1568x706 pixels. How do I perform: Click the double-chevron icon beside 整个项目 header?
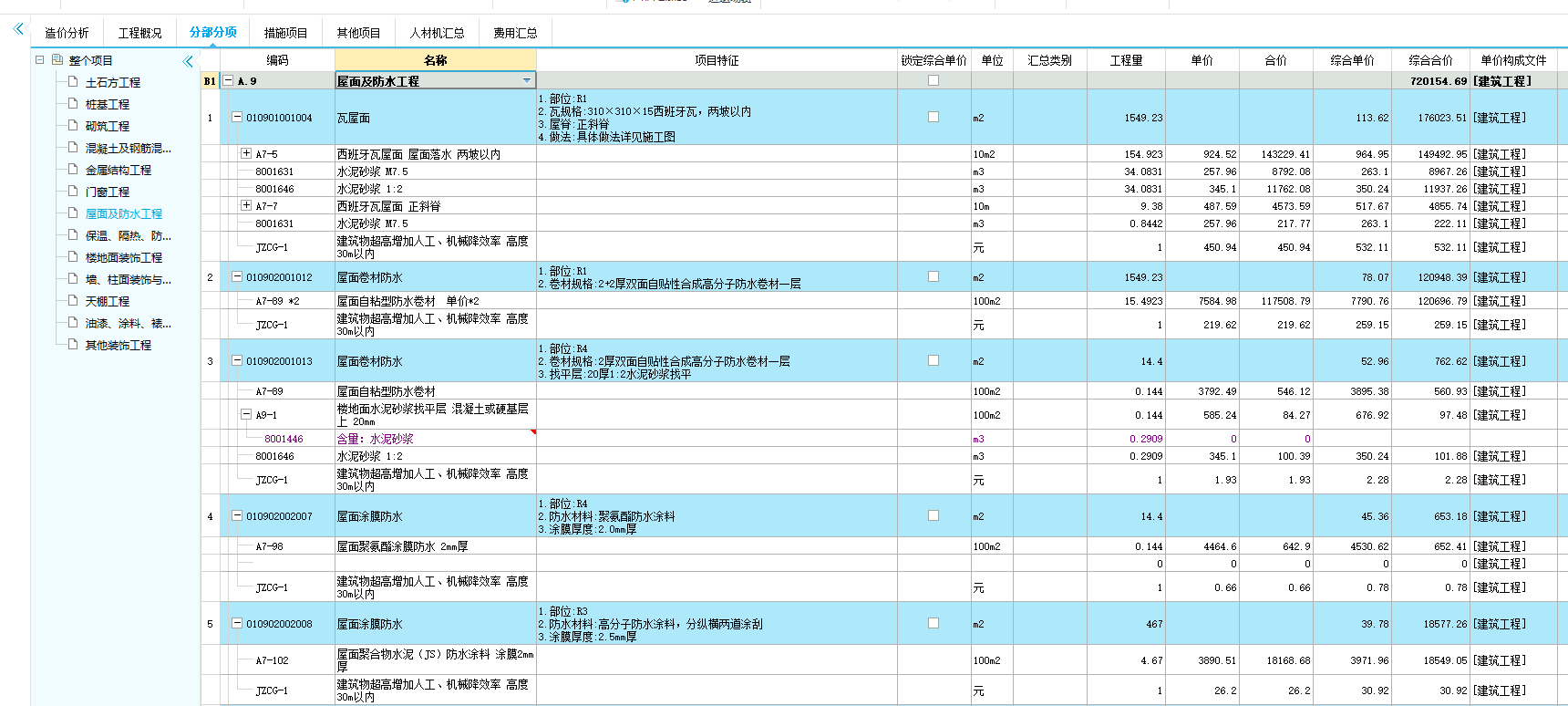(188, 61)
